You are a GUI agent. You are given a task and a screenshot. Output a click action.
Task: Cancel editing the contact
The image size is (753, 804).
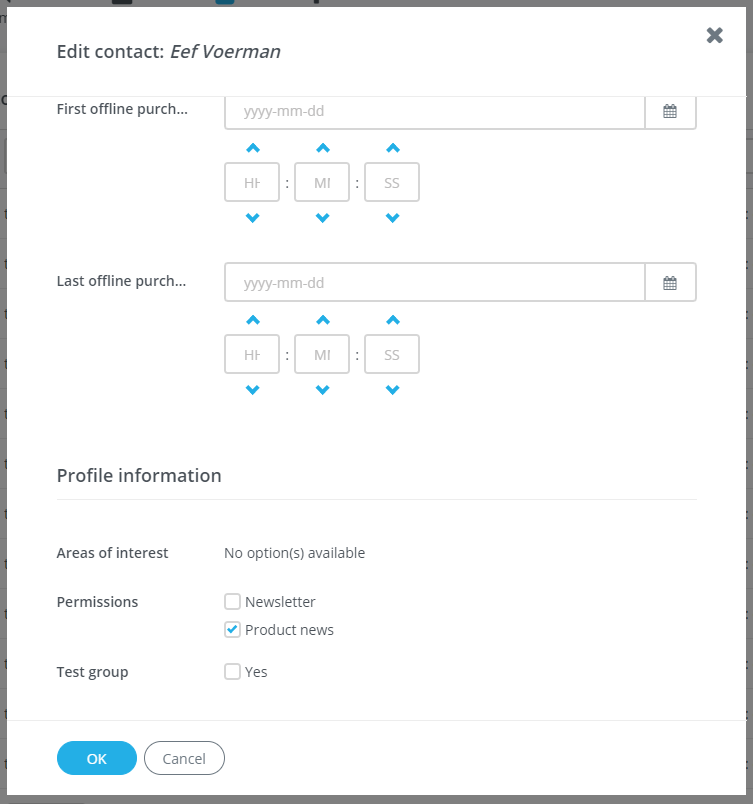tap(184, 758)
